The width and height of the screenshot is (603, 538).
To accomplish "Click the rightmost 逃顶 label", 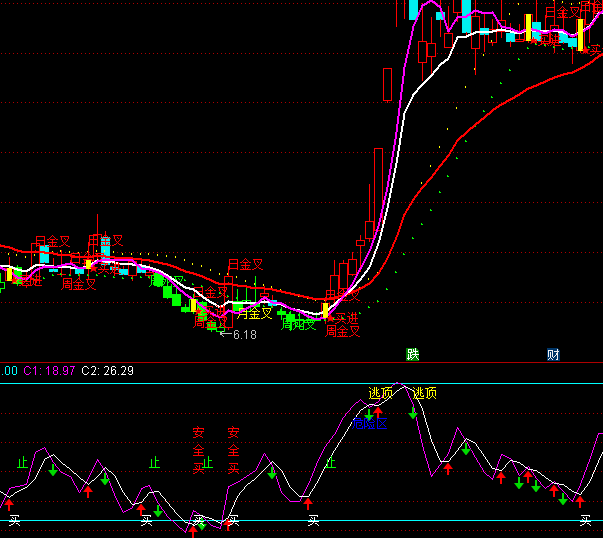I will [425, 393].
